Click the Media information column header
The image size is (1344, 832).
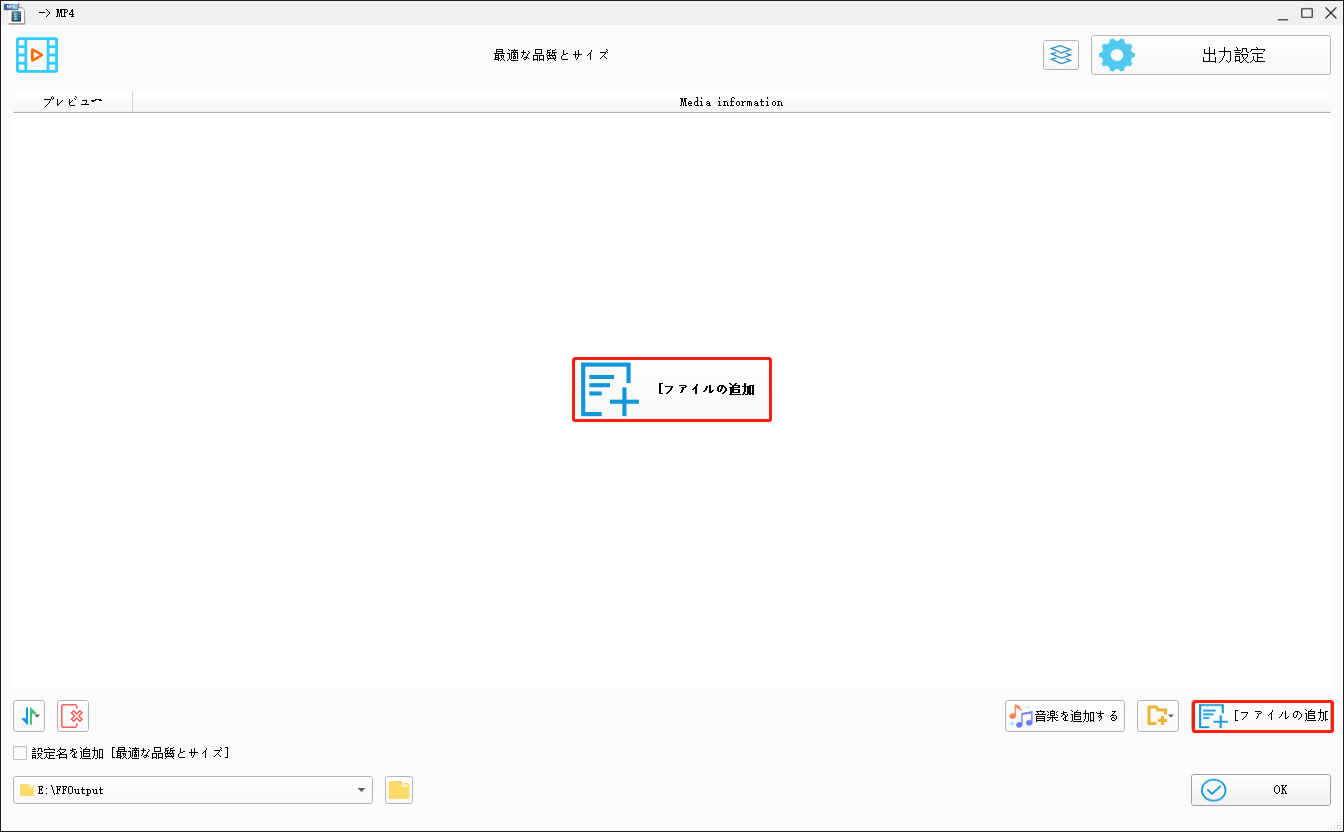(x=731, y=102)
